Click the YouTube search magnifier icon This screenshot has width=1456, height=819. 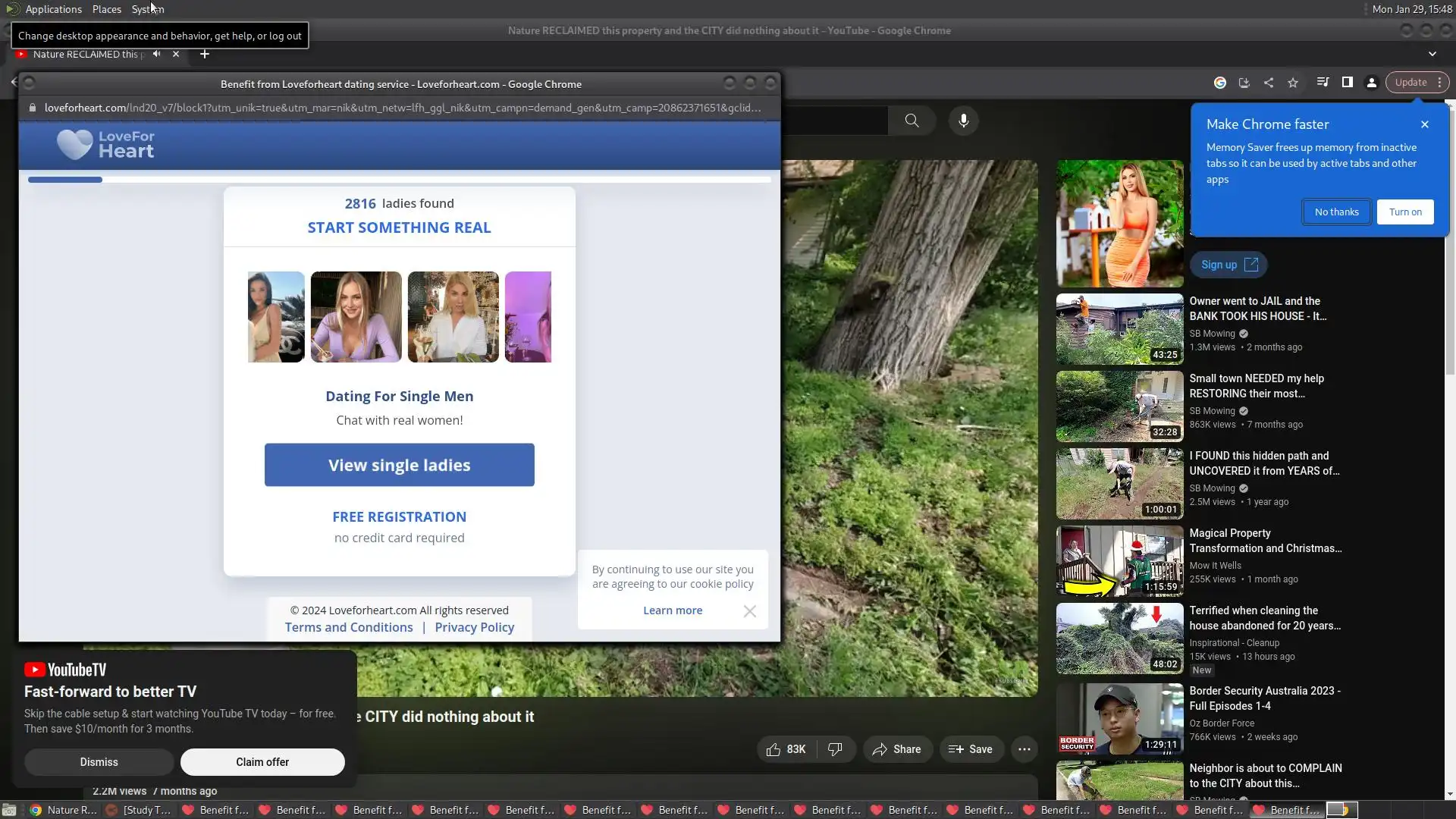click(x=912, y=121)
